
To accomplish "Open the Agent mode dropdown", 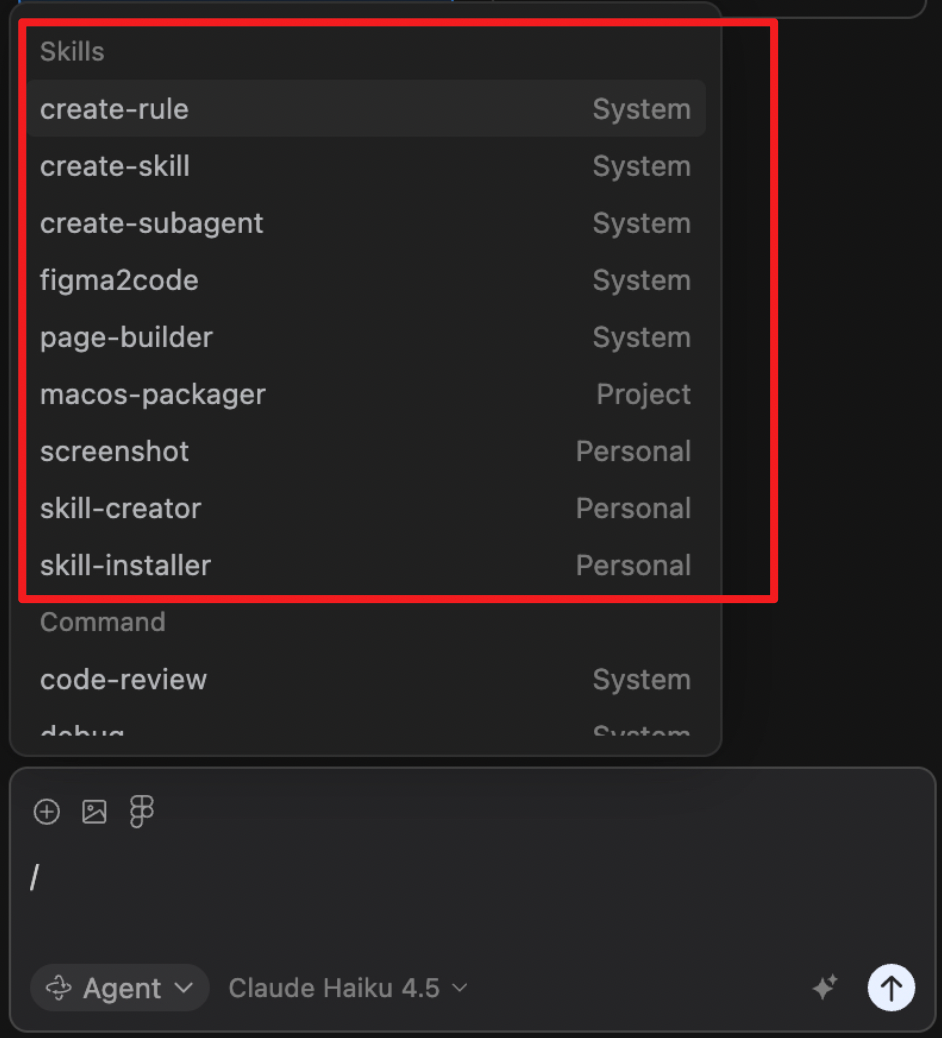I will point(120,988).
